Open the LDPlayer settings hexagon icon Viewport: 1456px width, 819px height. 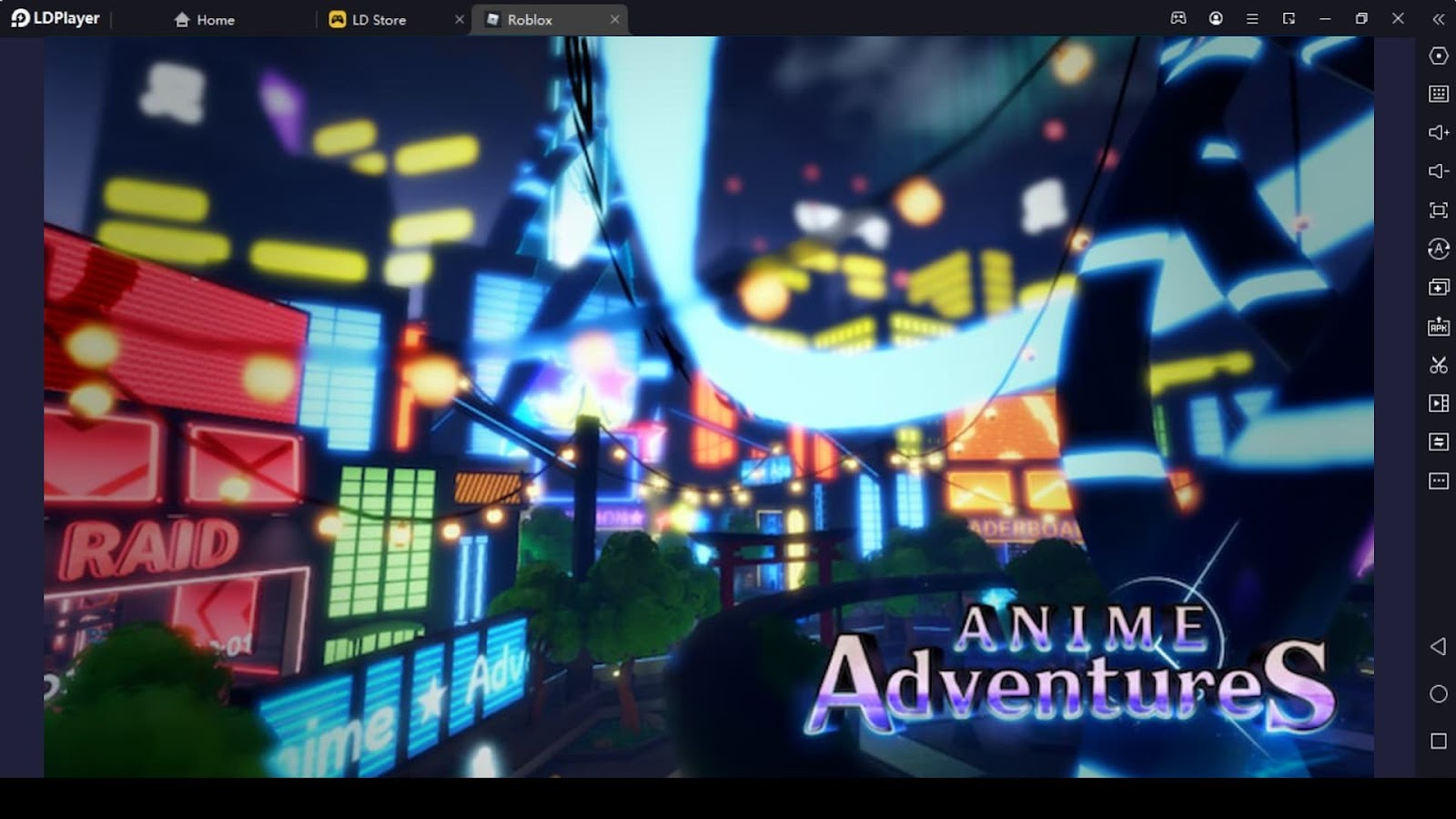(1438, 56)
